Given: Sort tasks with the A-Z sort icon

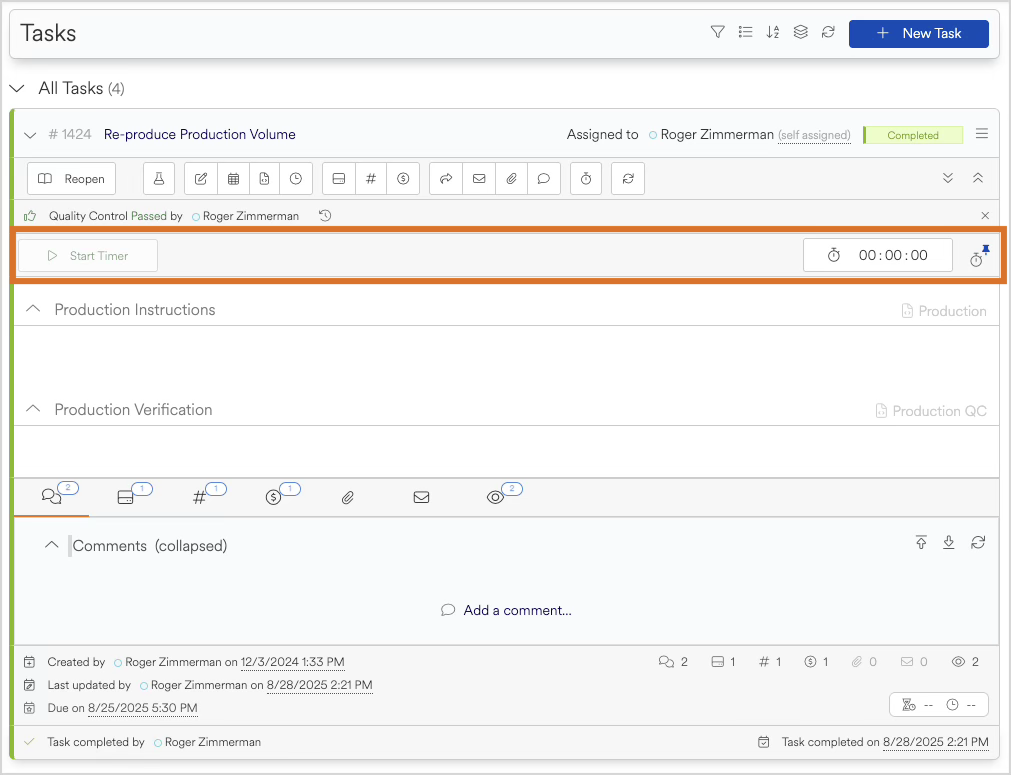Looking at the screenshot, I should [772, 32].
